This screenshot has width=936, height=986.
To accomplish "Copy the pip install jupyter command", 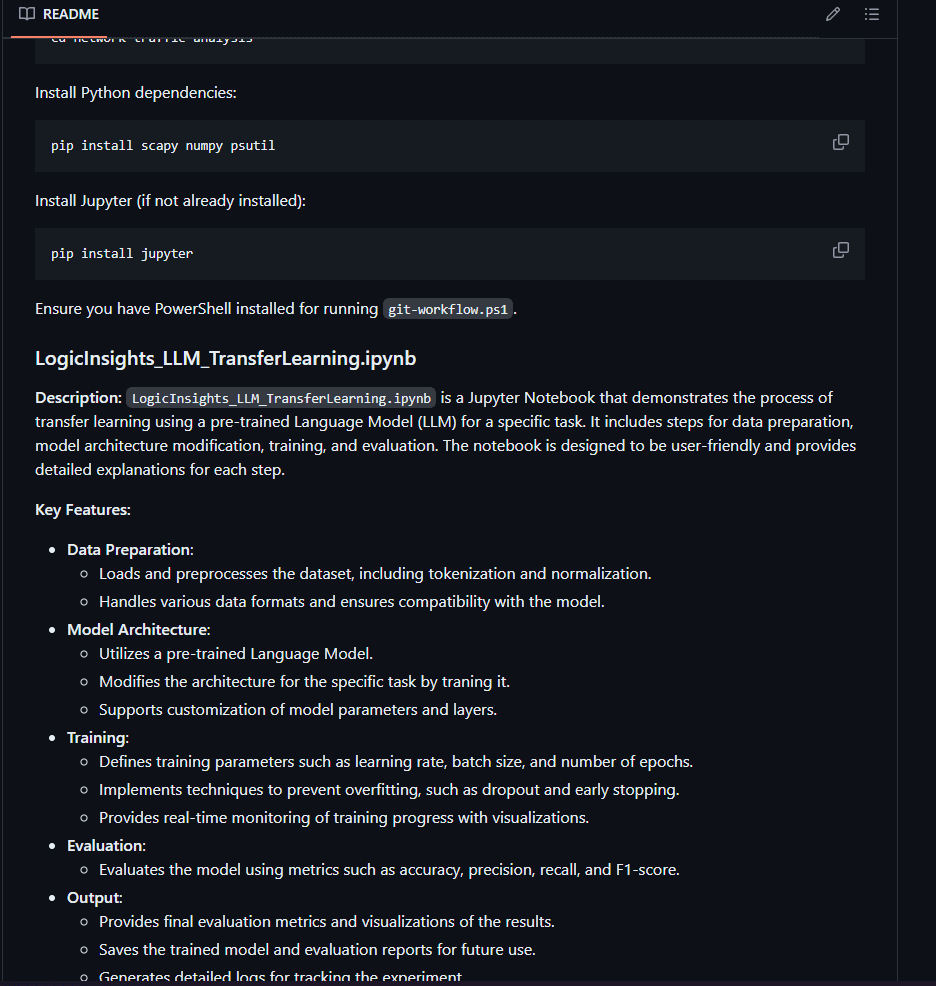I will coord(841,250).
